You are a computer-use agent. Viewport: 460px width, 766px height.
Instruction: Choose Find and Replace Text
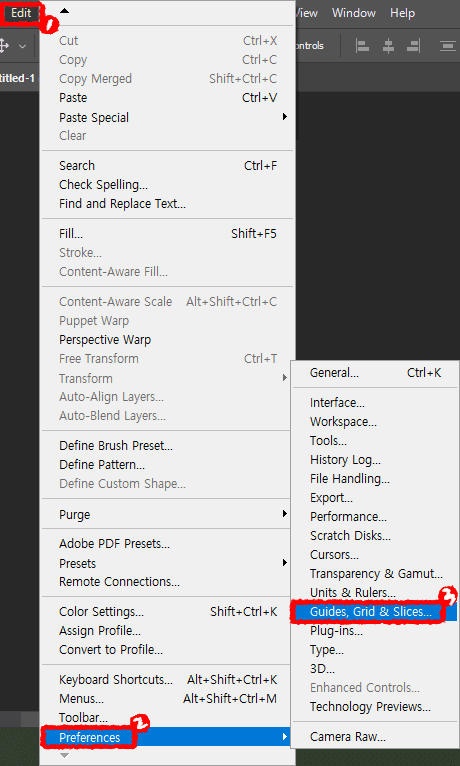167,204
